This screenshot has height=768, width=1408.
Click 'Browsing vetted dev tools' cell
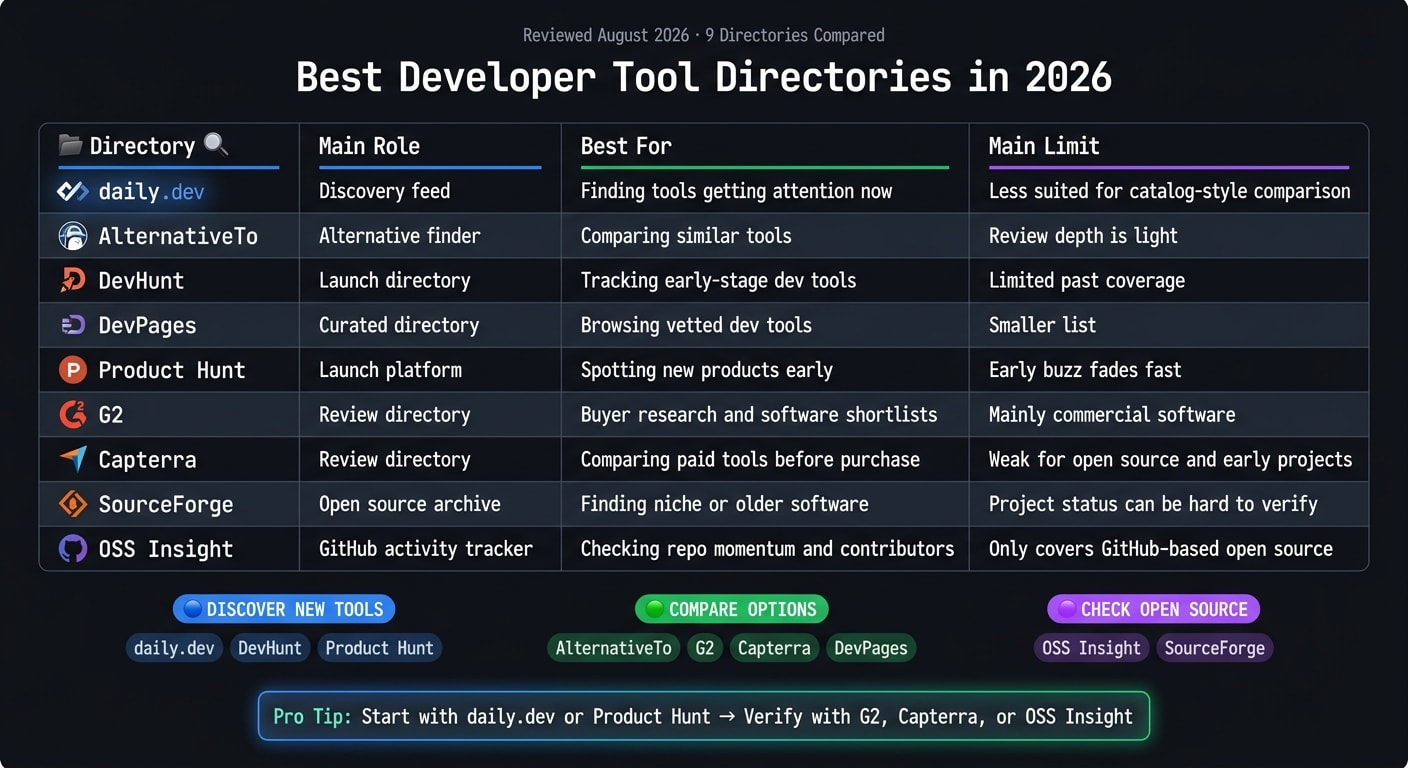click(696, 325)
